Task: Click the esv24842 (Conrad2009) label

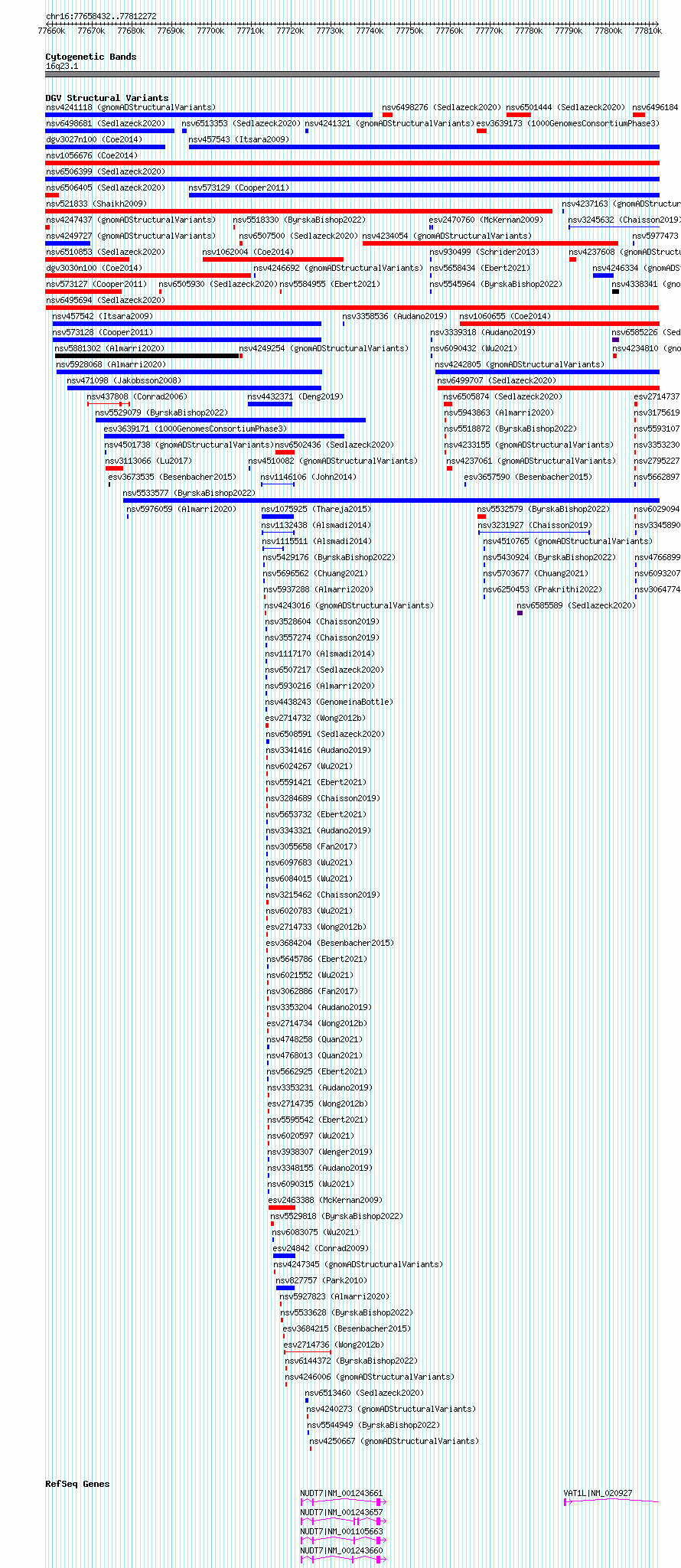Action: point(321,1248)
